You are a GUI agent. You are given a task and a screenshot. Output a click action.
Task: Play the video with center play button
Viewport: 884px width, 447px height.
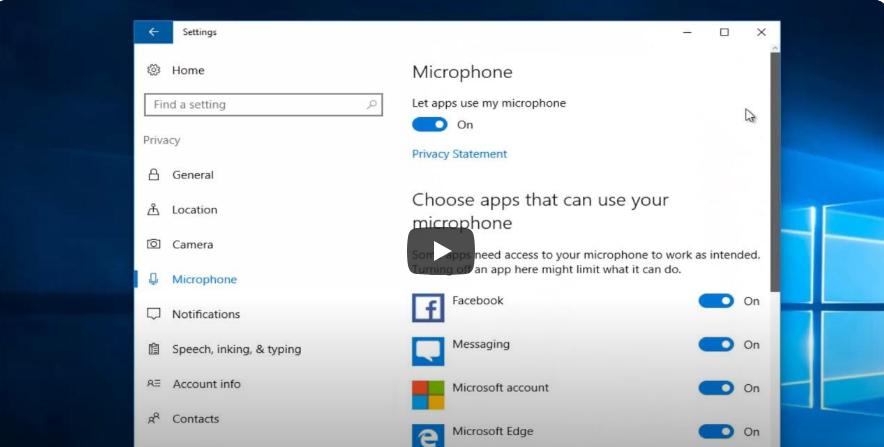pyautogui.click(x=441, y=251)
